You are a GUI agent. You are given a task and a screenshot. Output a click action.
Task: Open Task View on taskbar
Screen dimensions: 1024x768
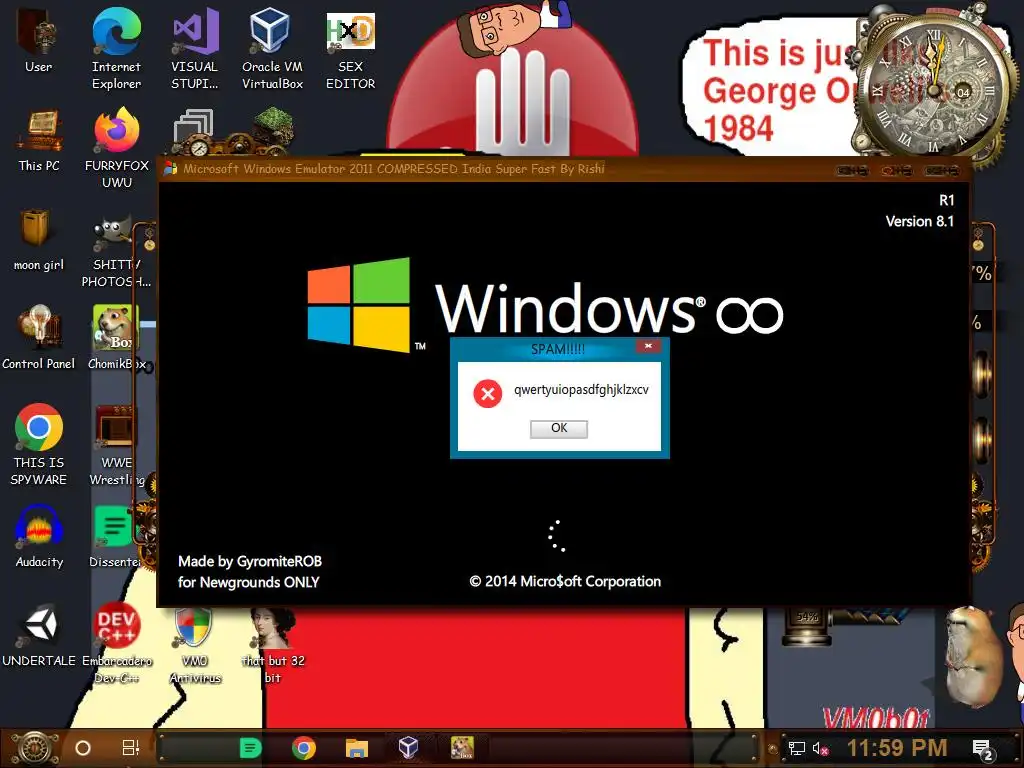[x=131, y=748]
